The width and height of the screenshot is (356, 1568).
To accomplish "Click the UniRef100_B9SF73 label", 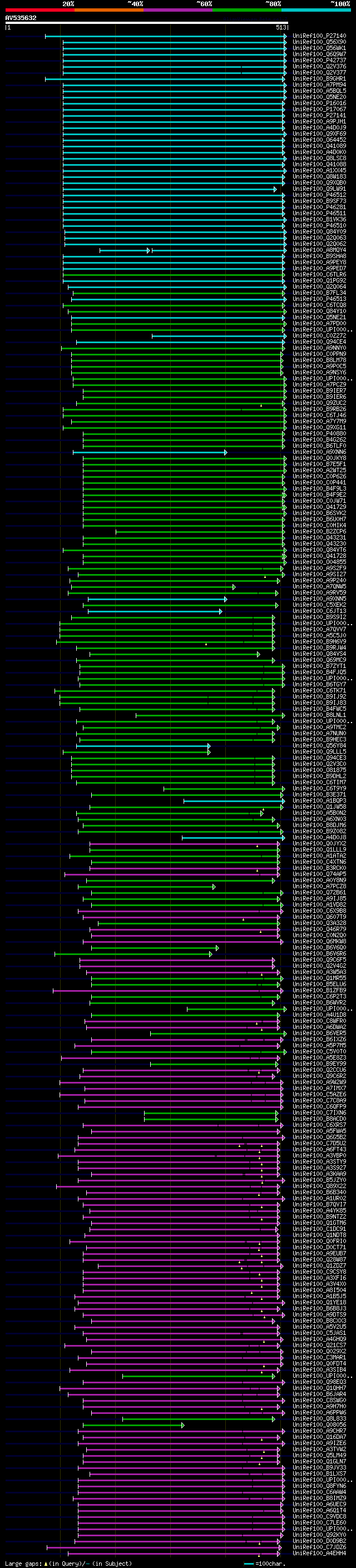I will click(319, 201).
